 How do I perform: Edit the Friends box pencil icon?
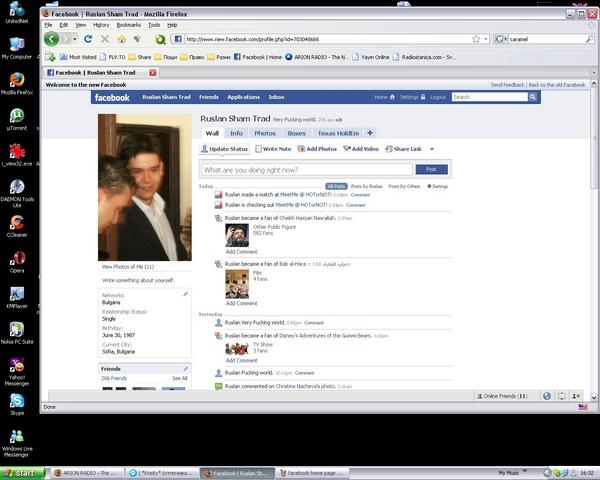185,369
